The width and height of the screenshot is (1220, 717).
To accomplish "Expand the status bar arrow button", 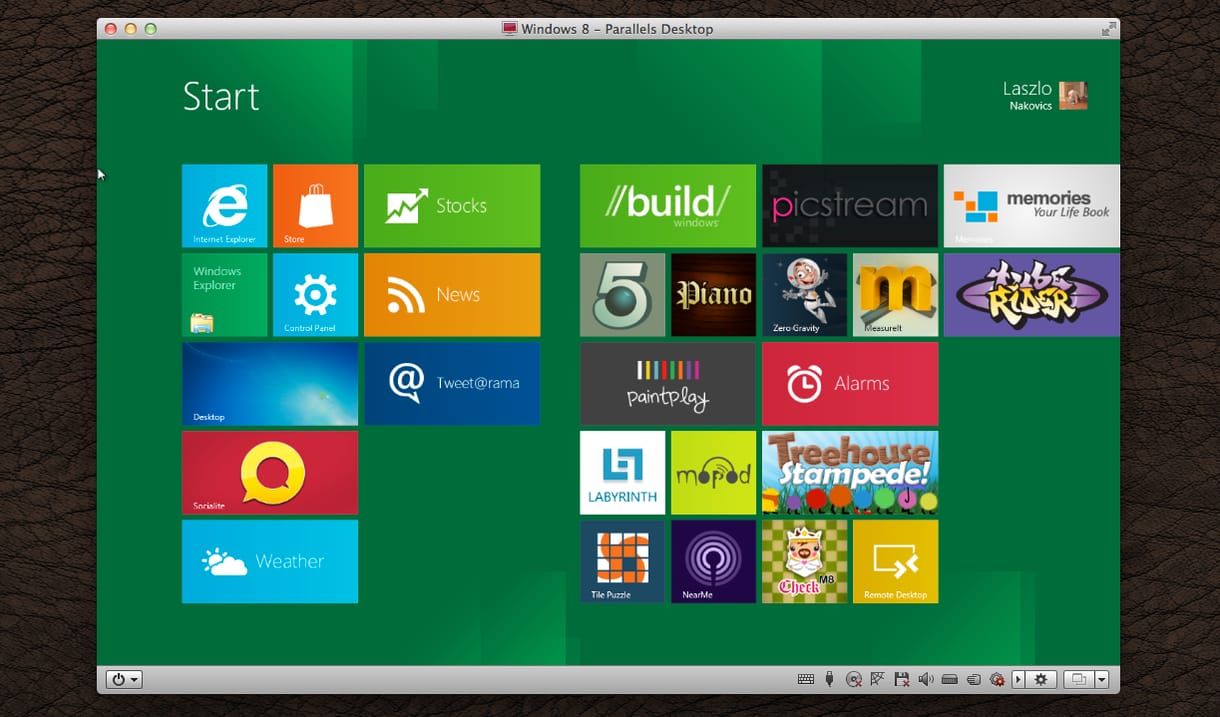I will (1018, 680).
